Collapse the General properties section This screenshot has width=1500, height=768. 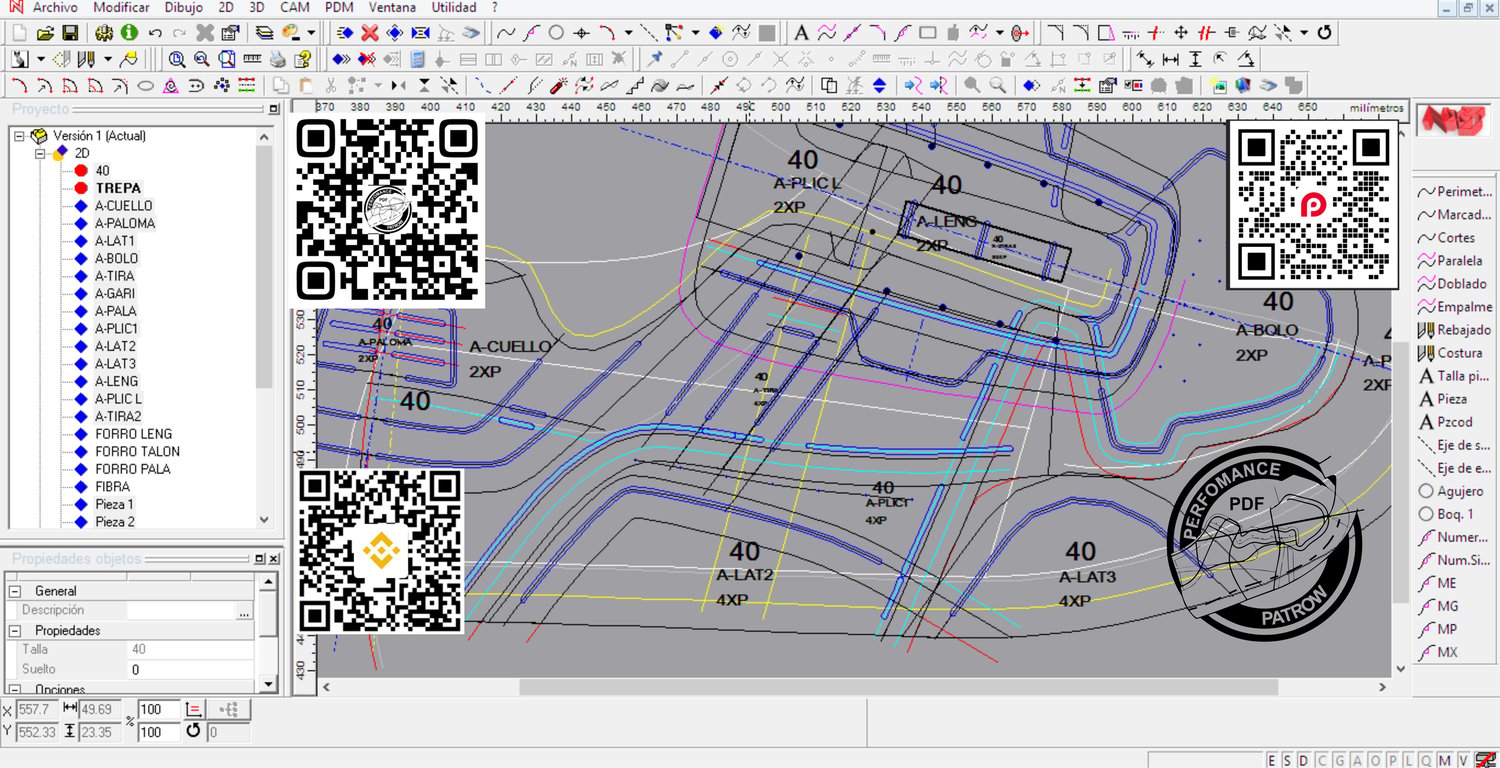pos(16,591)
